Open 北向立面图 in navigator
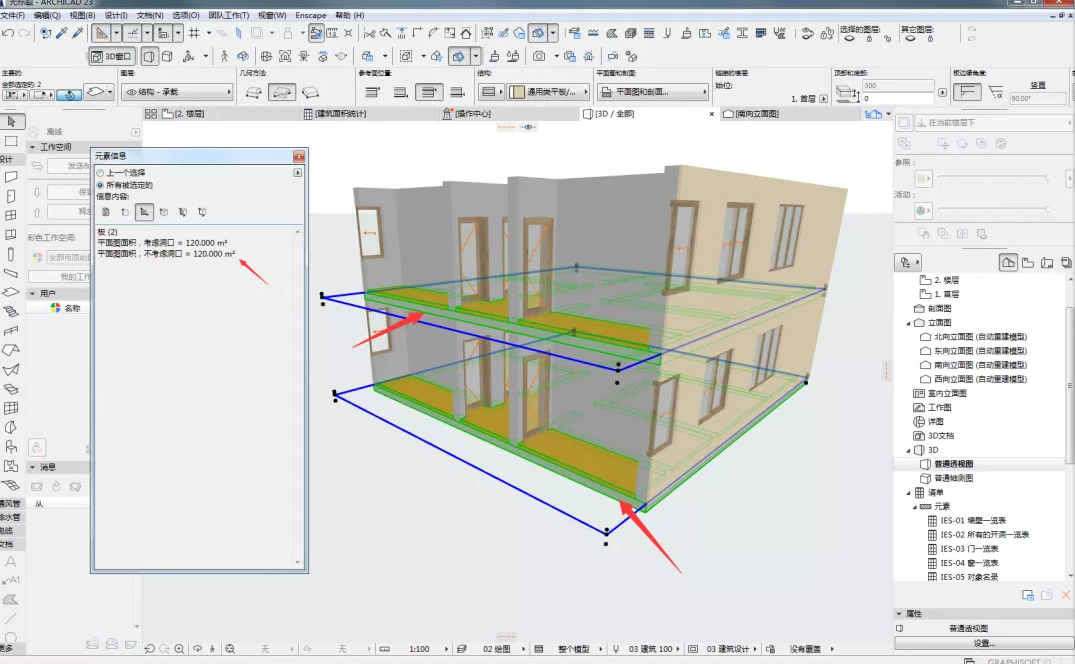The height and width of the screenshot is (664, 1075). pos(980,337)
